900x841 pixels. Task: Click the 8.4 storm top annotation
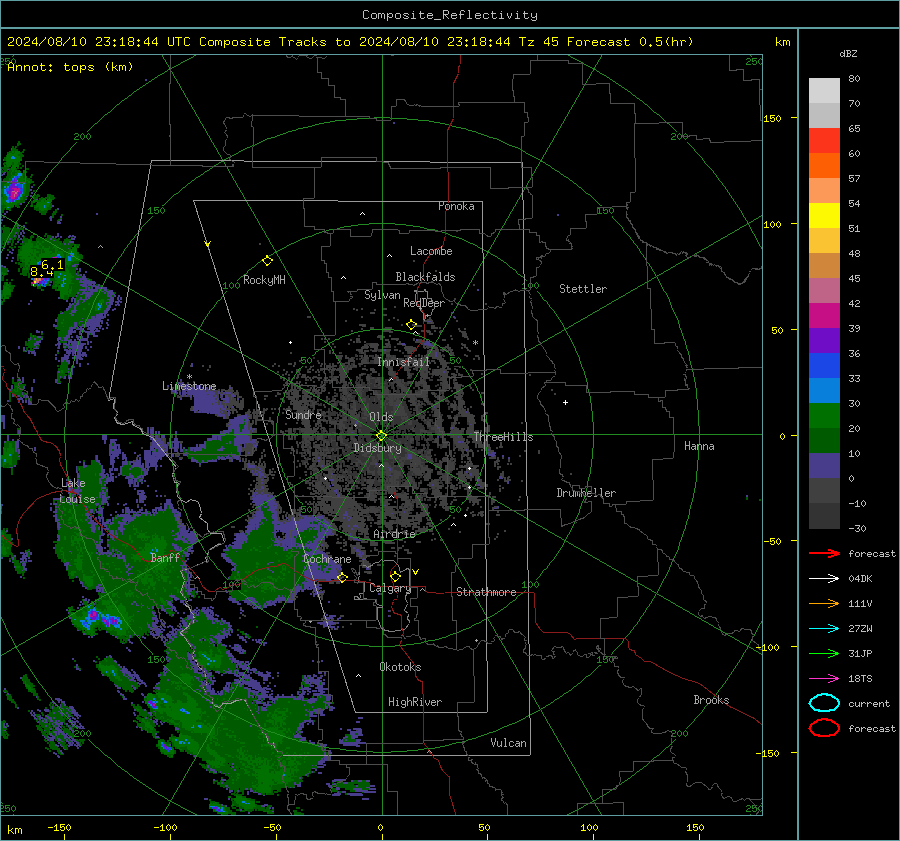pos(41,272)
